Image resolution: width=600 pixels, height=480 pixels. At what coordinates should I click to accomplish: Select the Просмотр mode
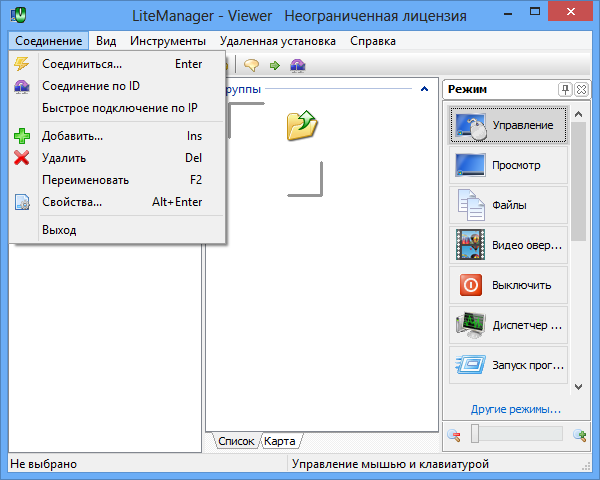point(508,165)
